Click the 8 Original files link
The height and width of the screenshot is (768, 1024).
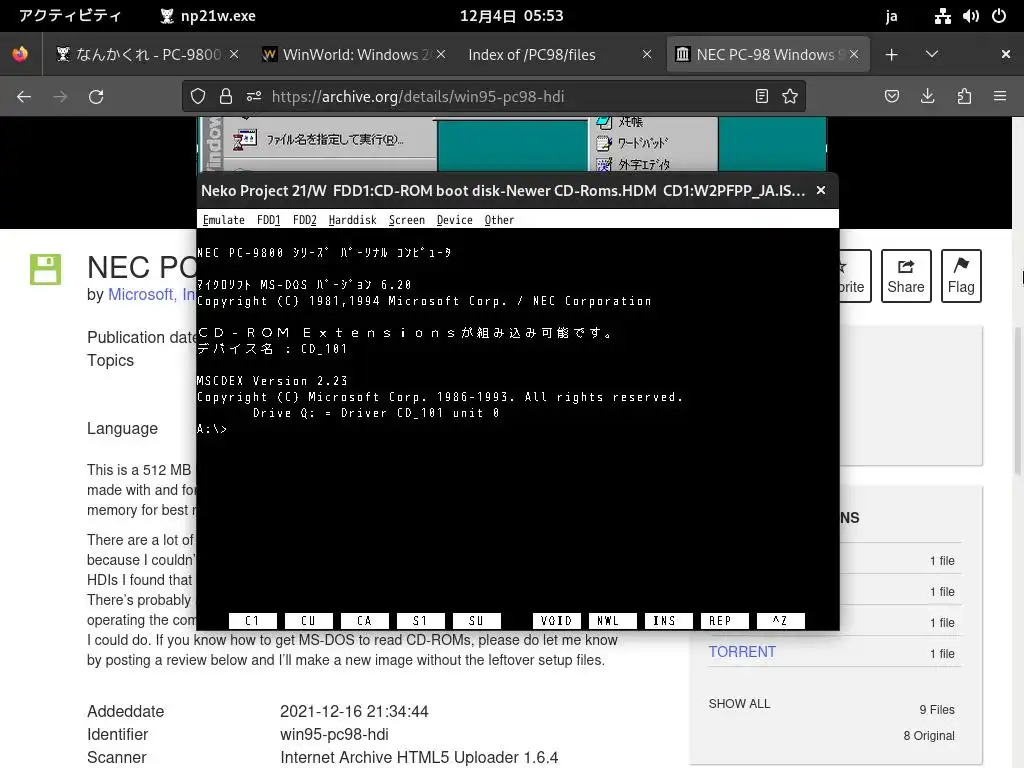pos(929,735)
